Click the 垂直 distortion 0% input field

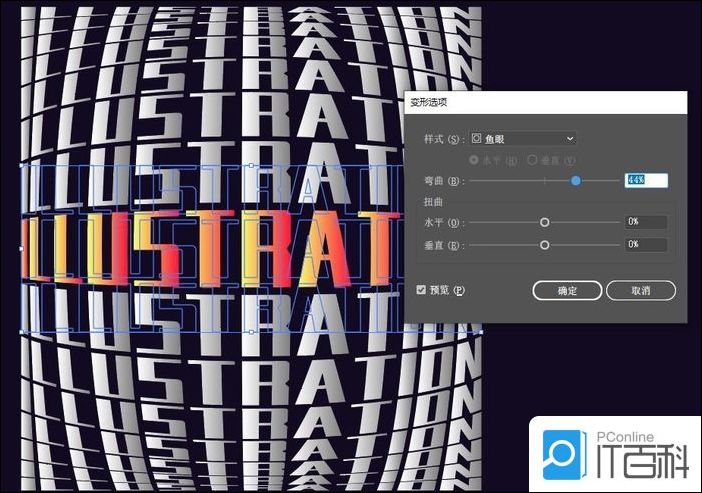click(x=645, y=245)
